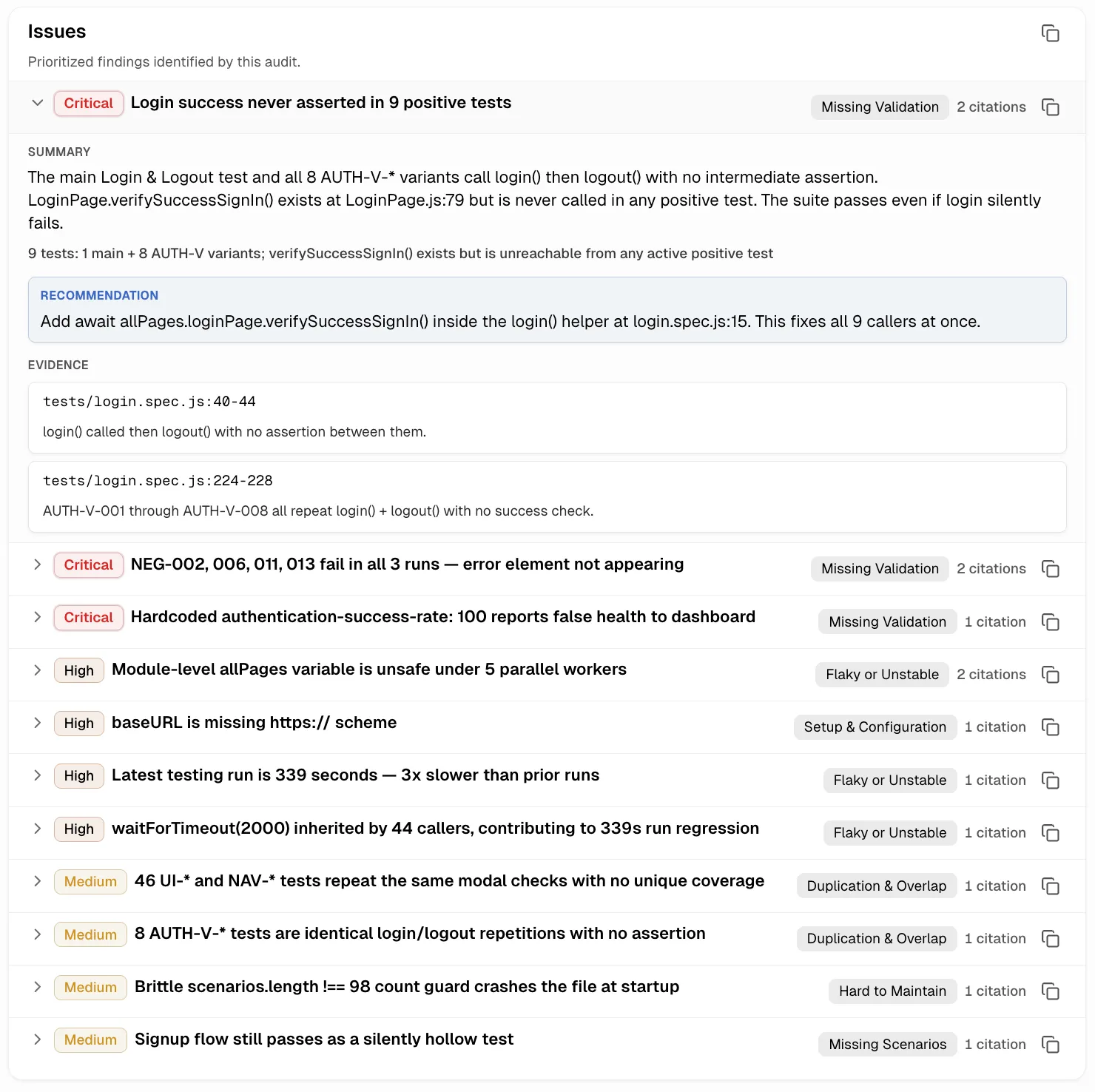Copy the entire Issues section
The image size is (1095, 1092).
[x=1051, y=33]
